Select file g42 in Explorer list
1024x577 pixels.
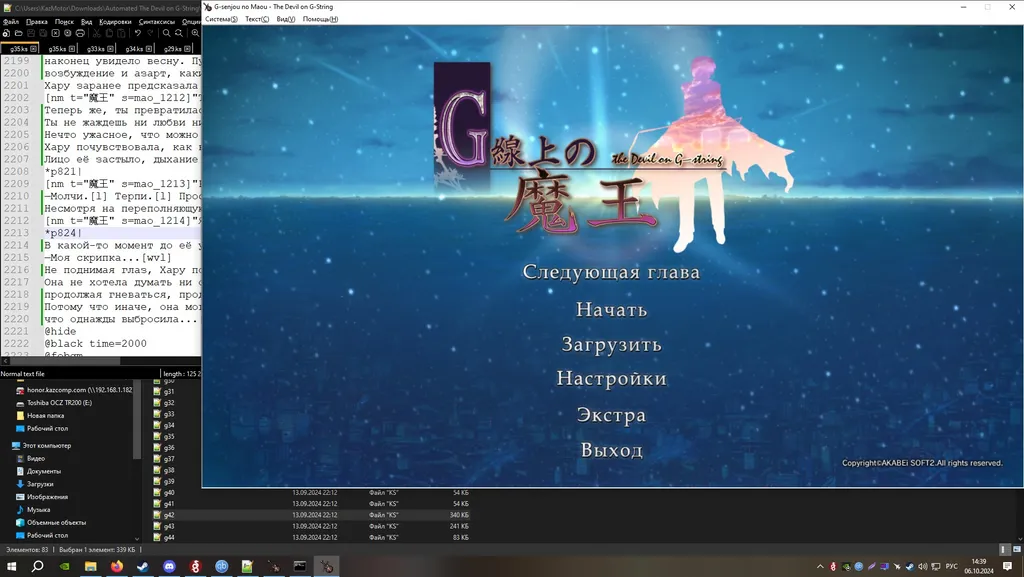point(164,515)
